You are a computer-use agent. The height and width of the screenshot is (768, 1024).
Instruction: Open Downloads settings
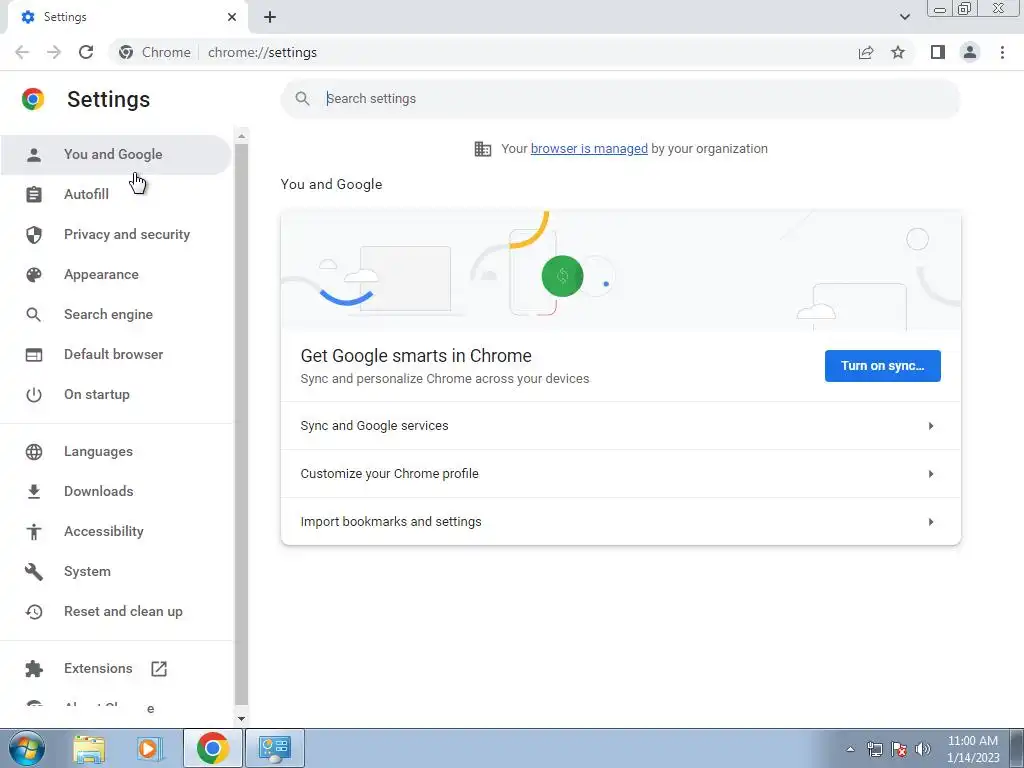point(116,491)
